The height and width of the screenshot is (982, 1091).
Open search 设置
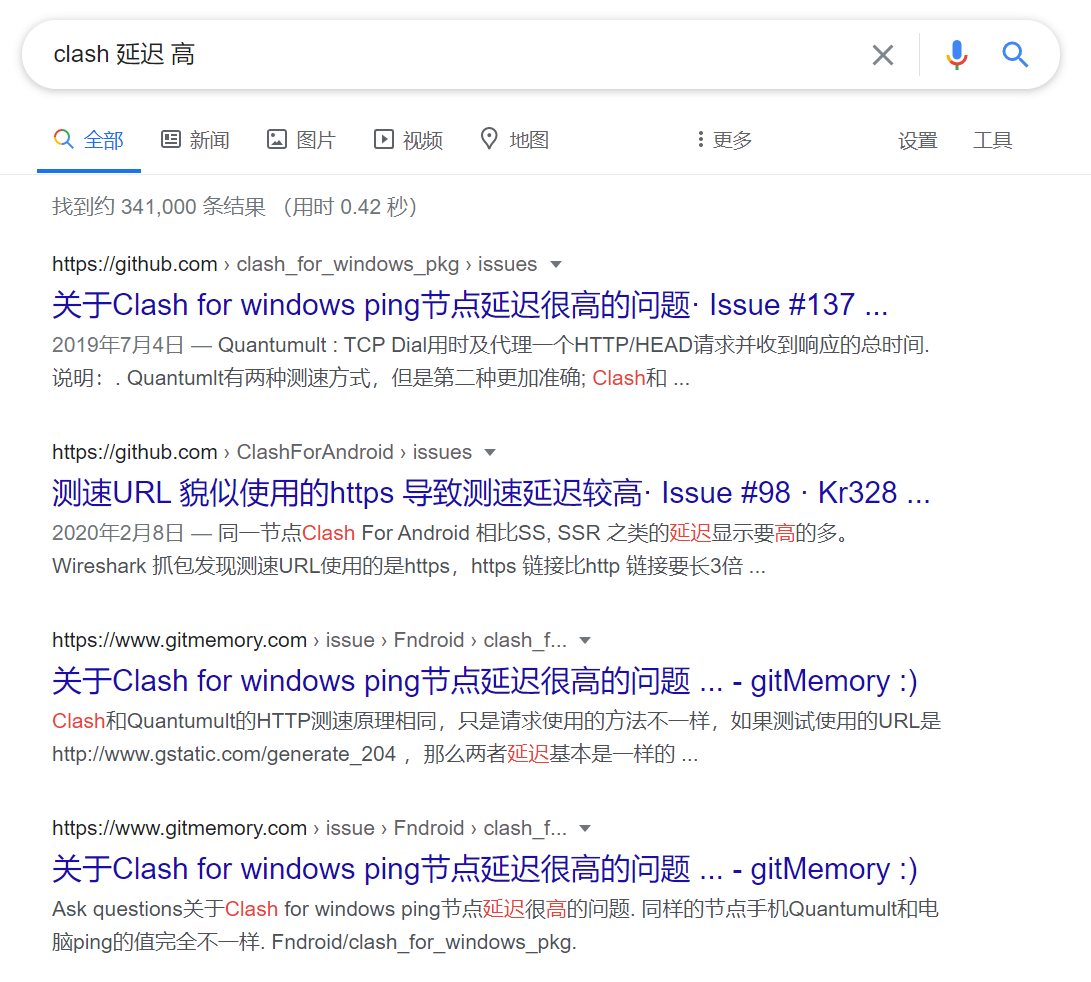[918, 140]
